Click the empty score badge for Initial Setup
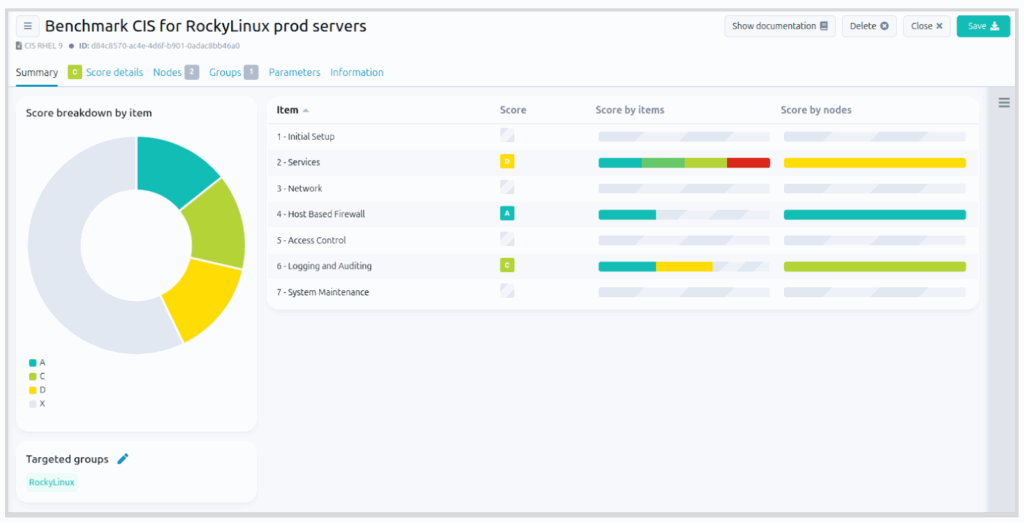Viewport: 1024px width, 523px height. pos(507,136)
